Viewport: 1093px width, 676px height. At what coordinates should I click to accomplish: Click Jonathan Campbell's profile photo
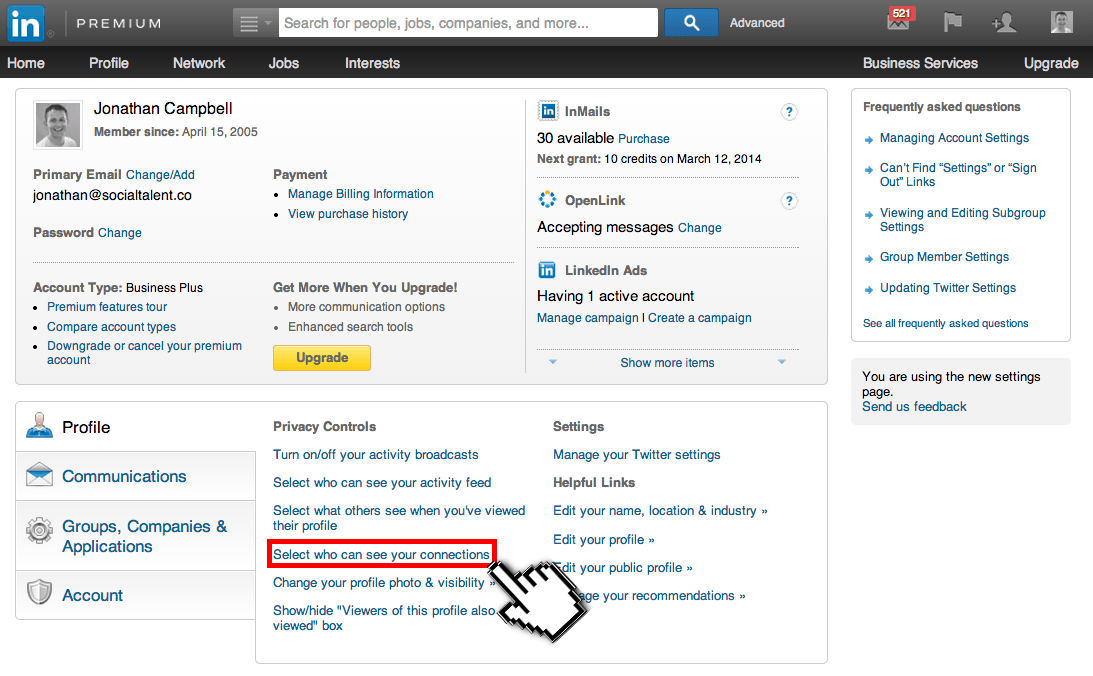[58, 125]
